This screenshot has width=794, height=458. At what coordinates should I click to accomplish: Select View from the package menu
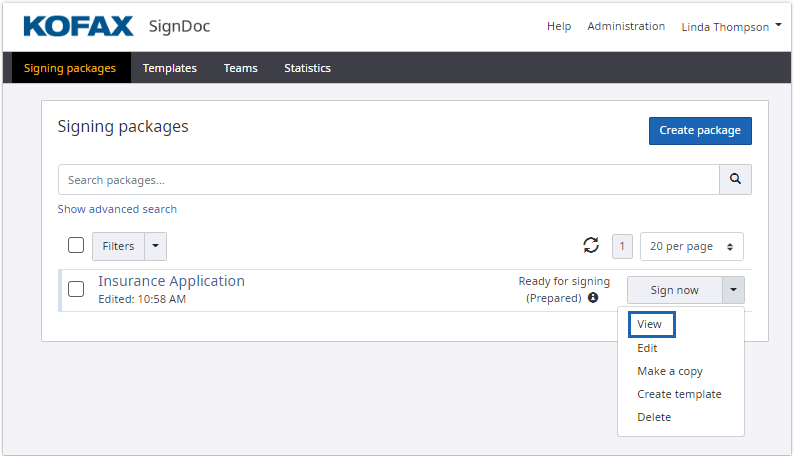pyautogui.click(x=650, y=324)
